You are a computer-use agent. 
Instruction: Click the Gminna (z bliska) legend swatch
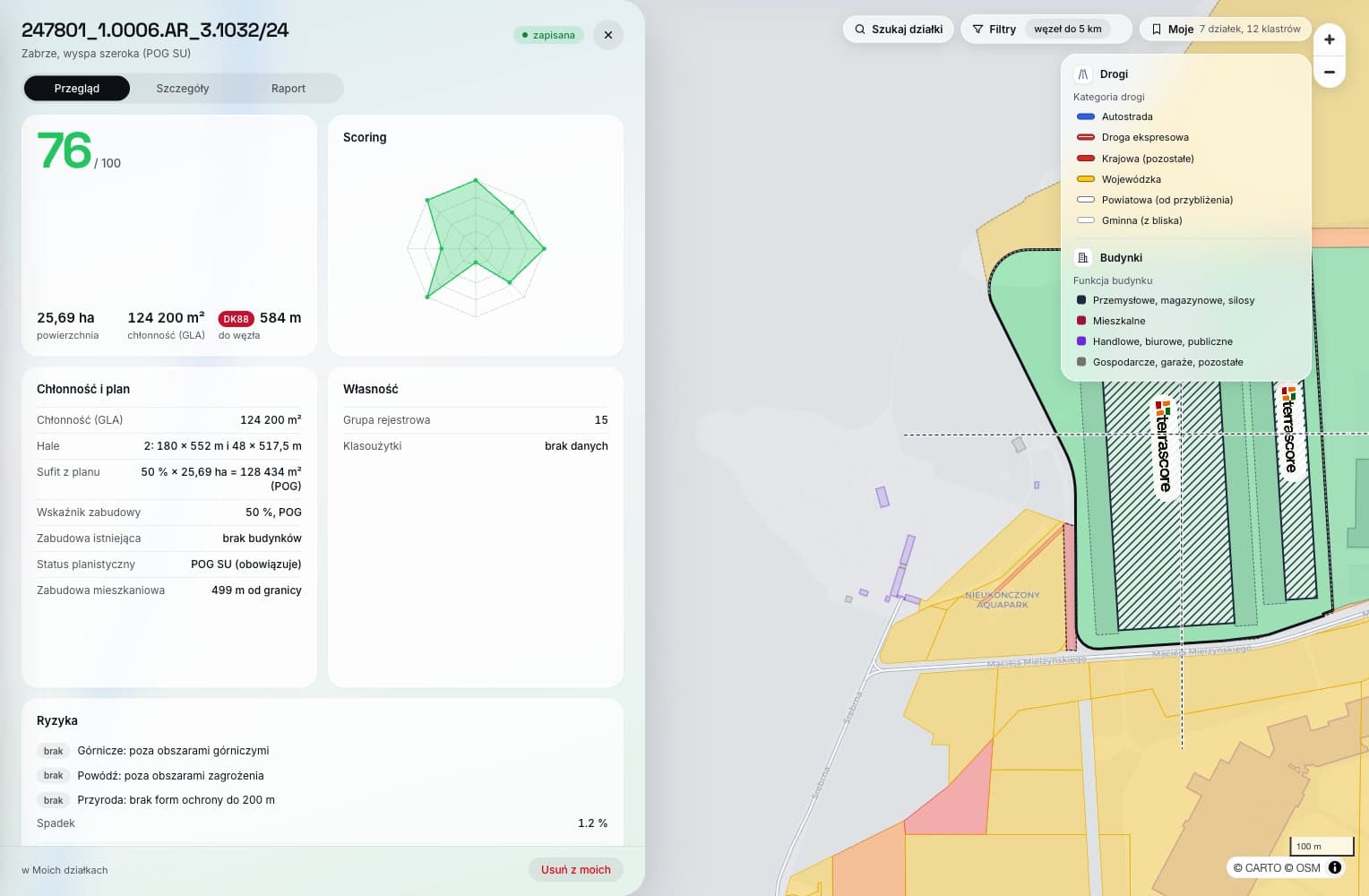tap(1086, 220)
